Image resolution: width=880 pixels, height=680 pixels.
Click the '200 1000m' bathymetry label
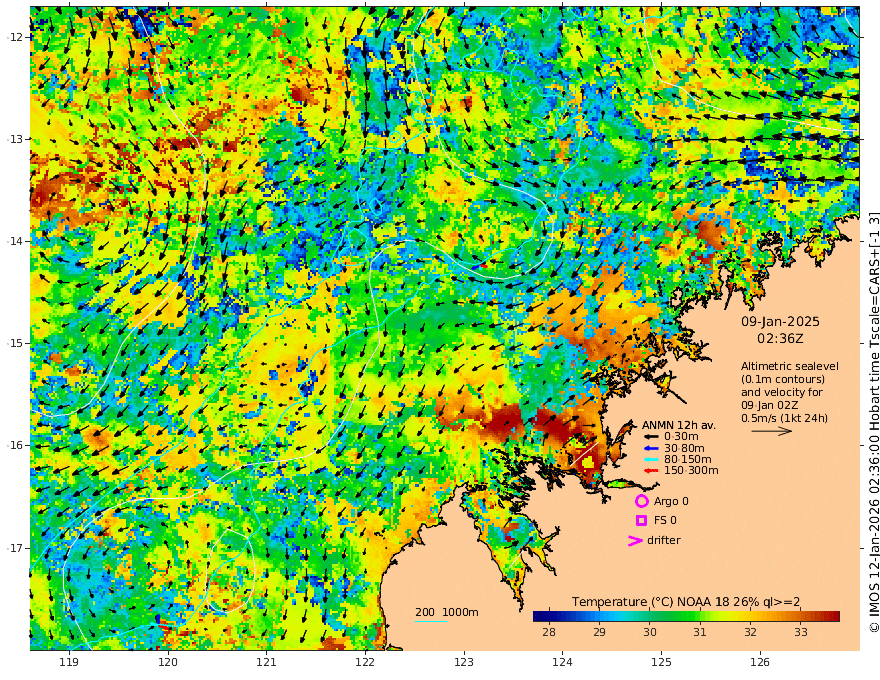[447, 612]
